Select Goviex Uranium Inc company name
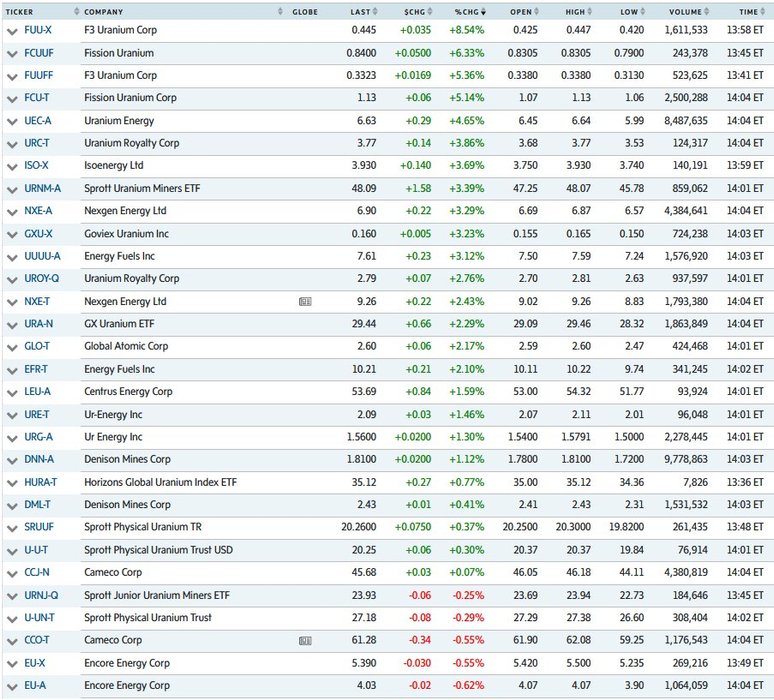Image resolution: width=774 pixels, height=700 pixels. pyautogui.click(x=126, y=234)
